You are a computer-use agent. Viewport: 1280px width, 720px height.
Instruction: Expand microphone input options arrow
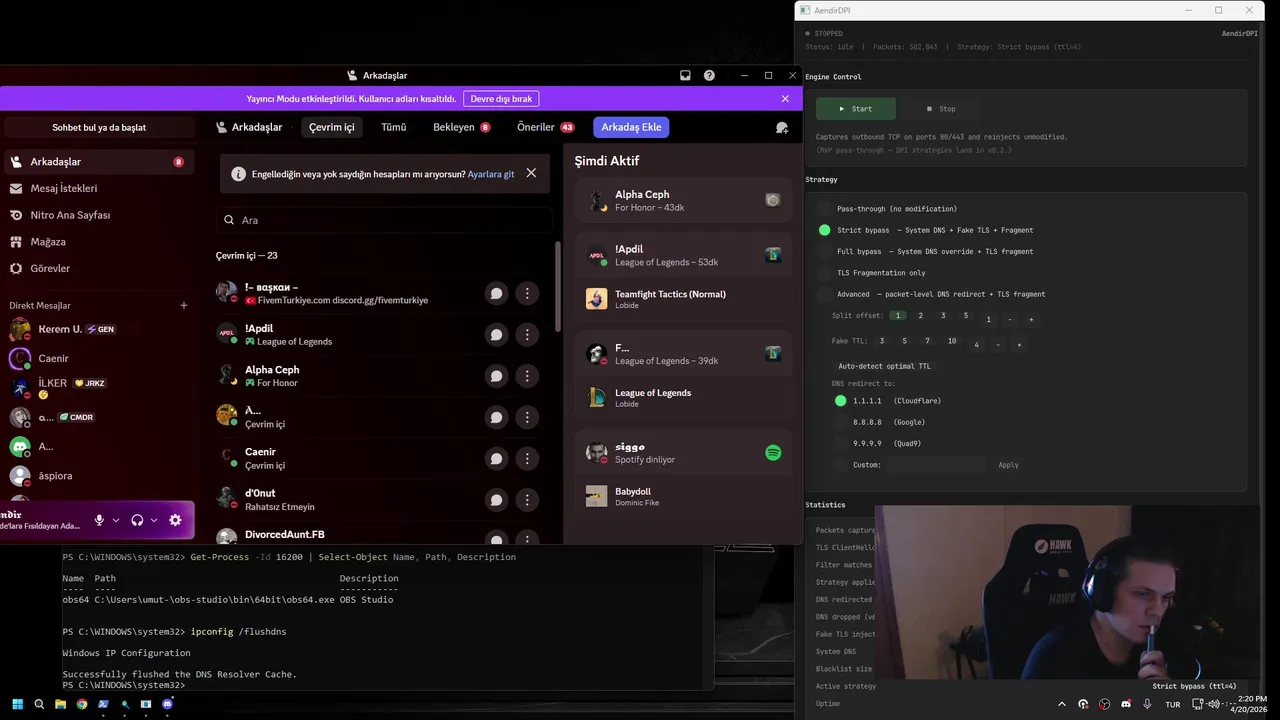pyautogui.click(x=116, y=520)
